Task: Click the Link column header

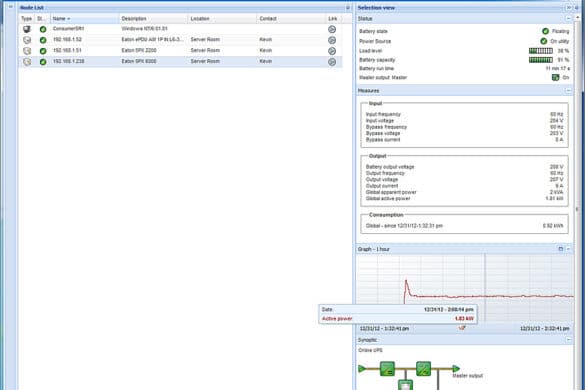Action: point(333,18)
